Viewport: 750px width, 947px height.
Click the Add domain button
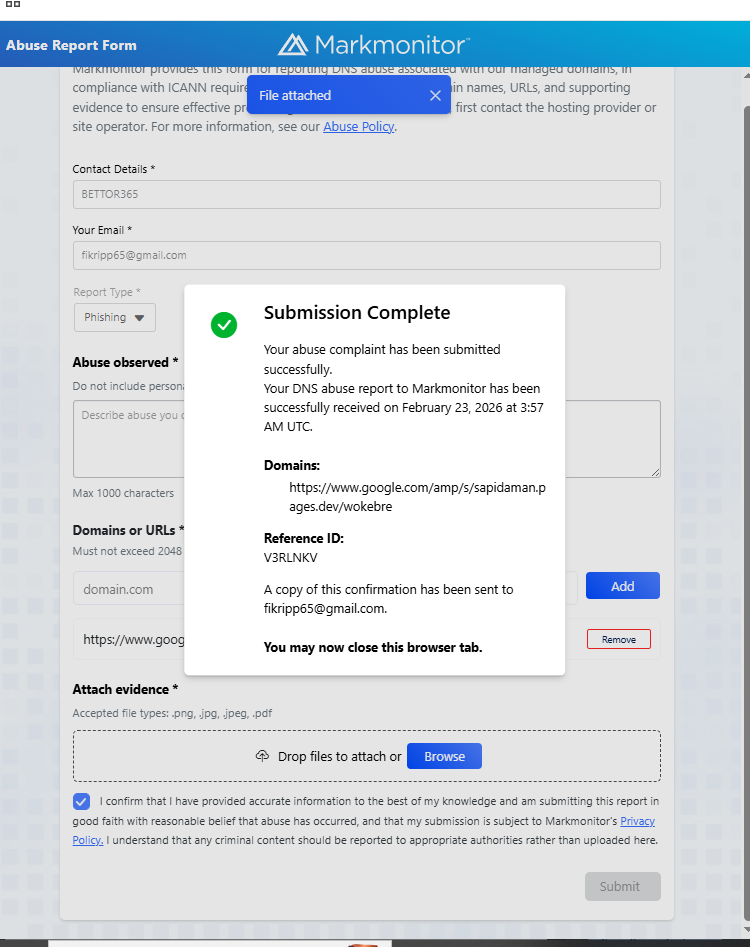click(x=623, y=586)
